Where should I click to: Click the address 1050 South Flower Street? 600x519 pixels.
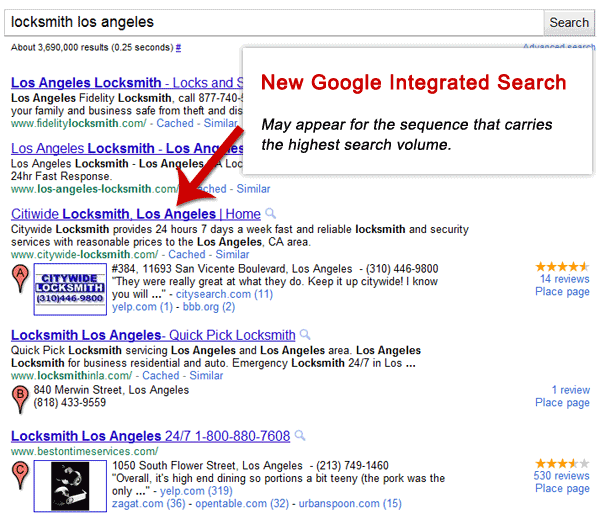coord(176,465)
